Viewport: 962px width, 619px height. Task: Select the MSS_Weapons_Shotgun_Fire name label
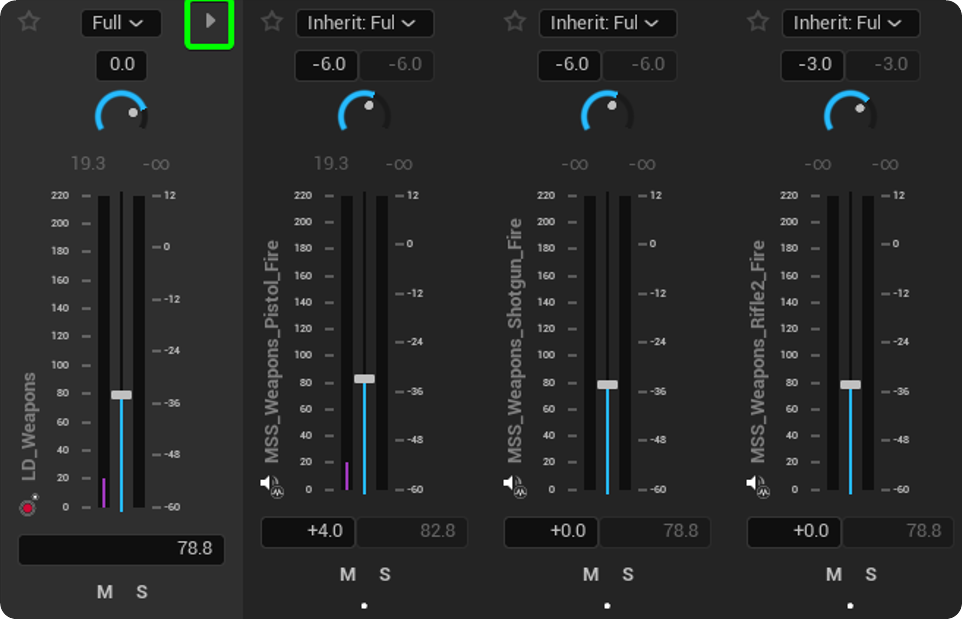coord(514,340)
